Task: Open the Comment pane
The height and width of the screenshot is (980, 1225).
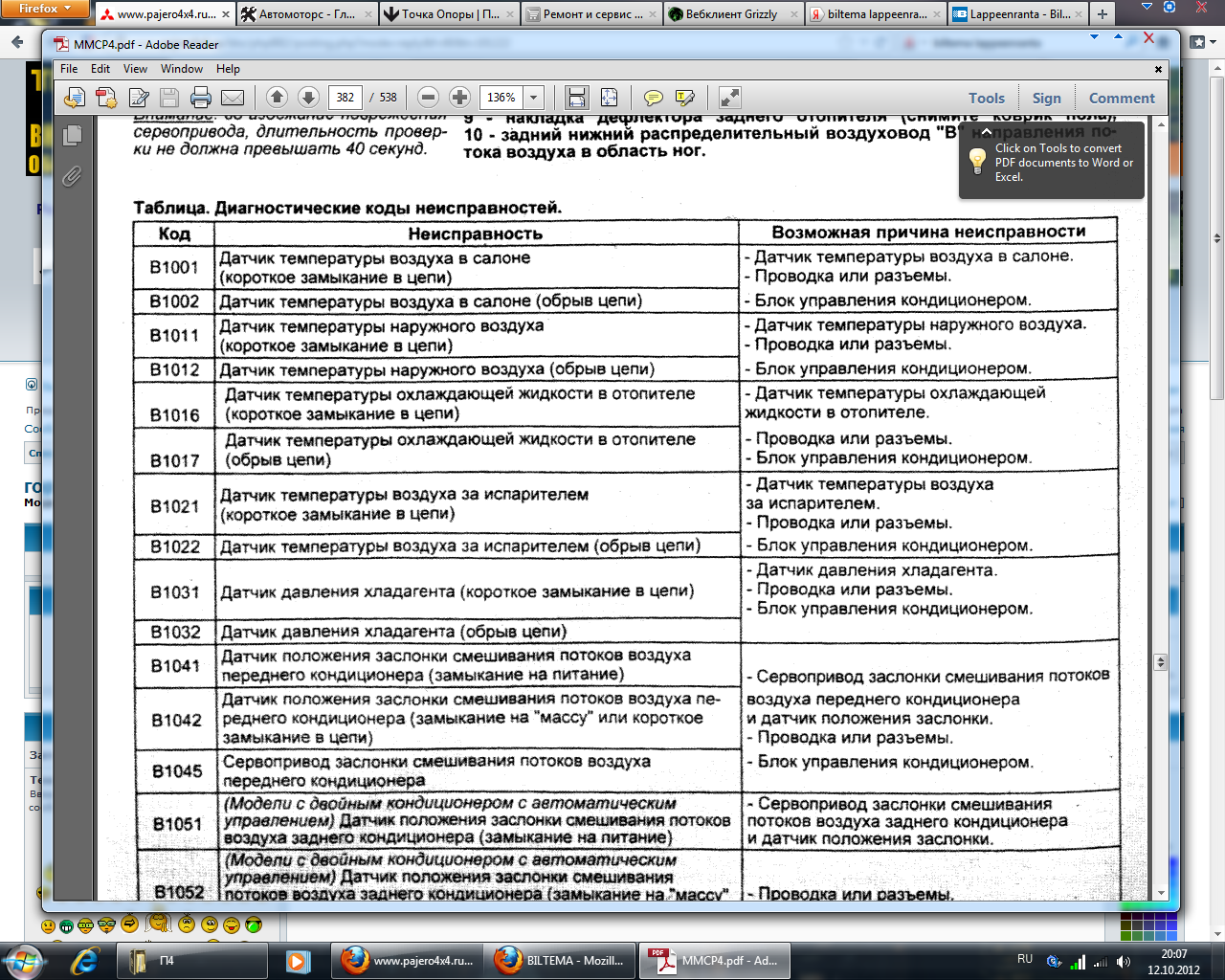Action: click(x=1122, y=98)
